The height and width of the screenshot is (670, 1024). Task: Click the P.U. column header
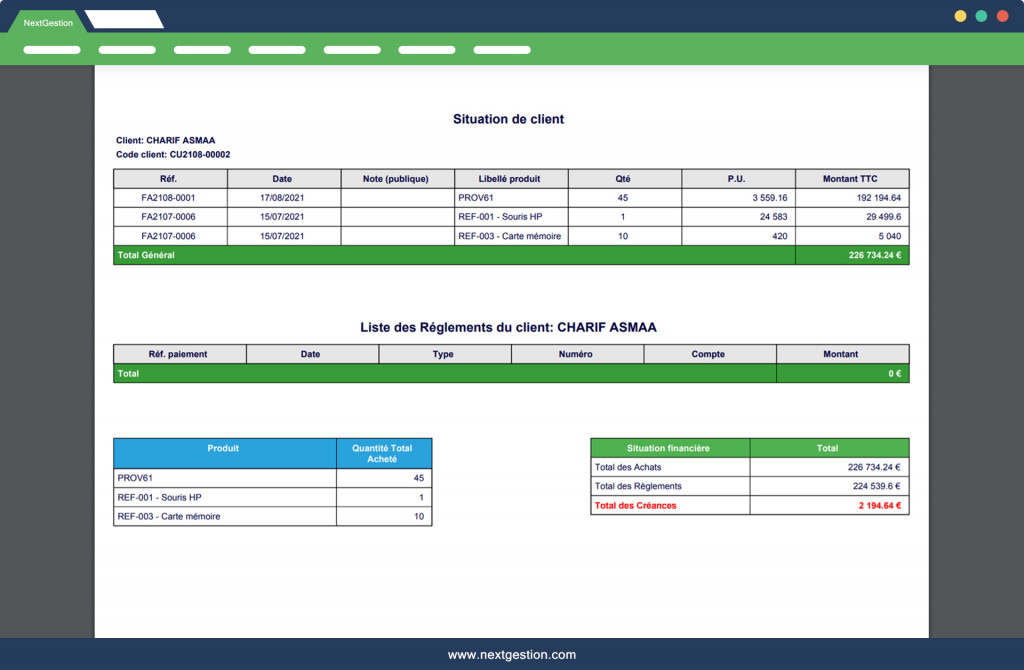click(x=739, y=179)
